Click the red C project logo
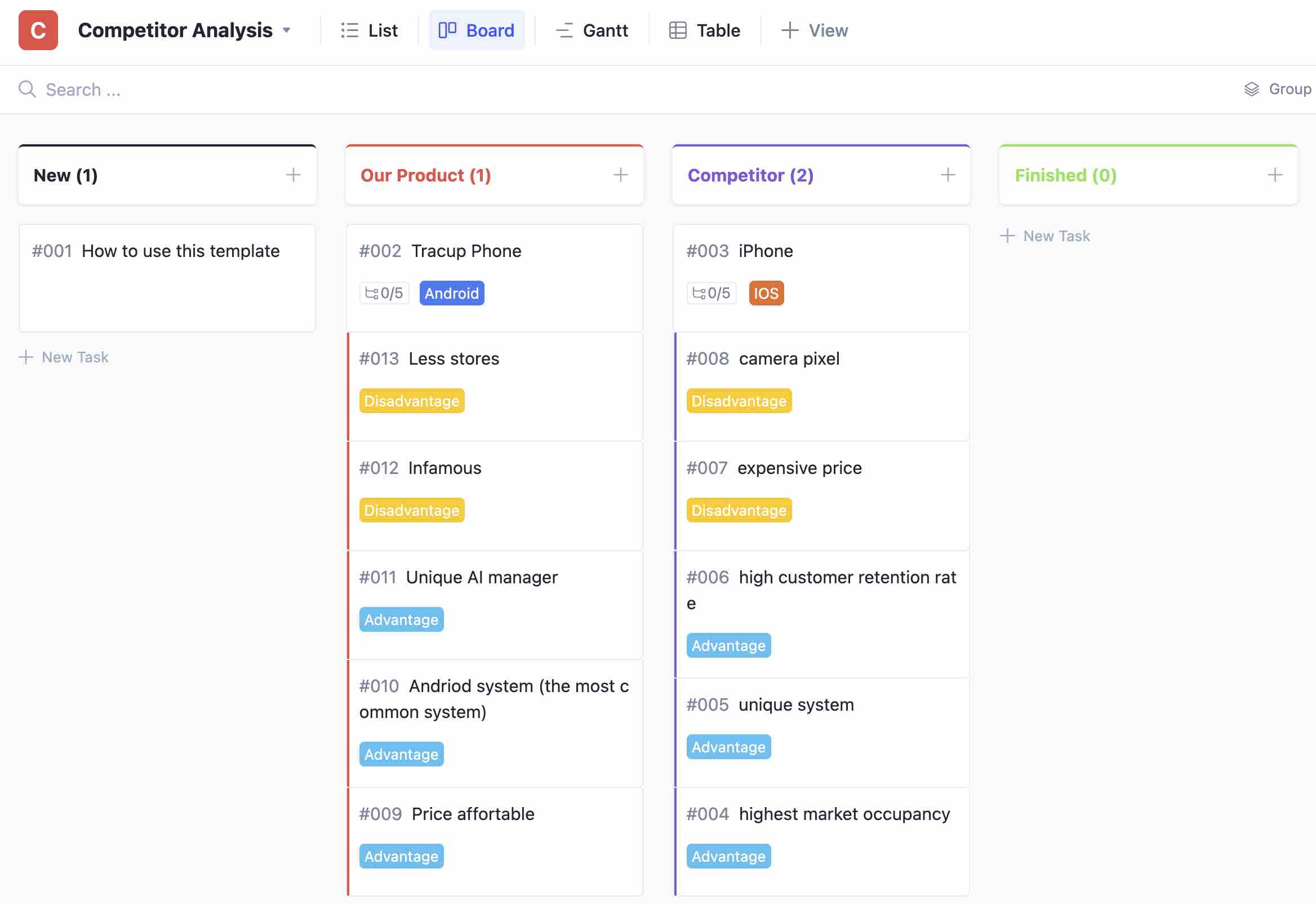This screenshot has width=1316, height=904. coord(38,30)
